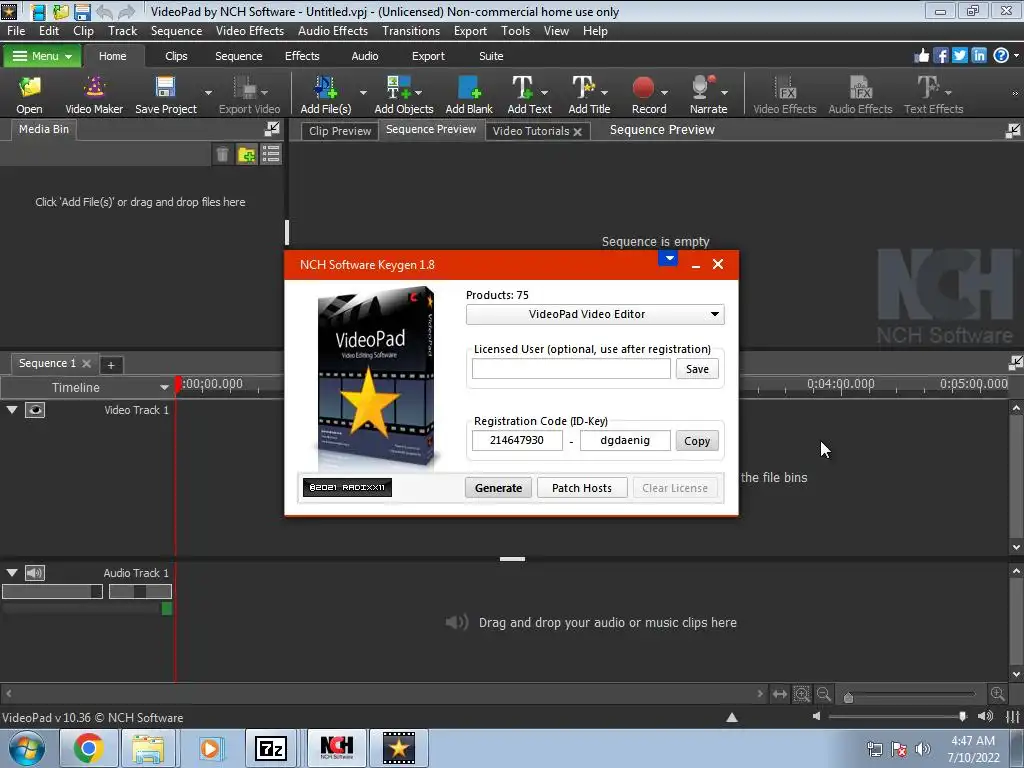The height and width of the screenshot is (768, 1024).
Task: Click the Save Project icon
Action: pos(165,87)
